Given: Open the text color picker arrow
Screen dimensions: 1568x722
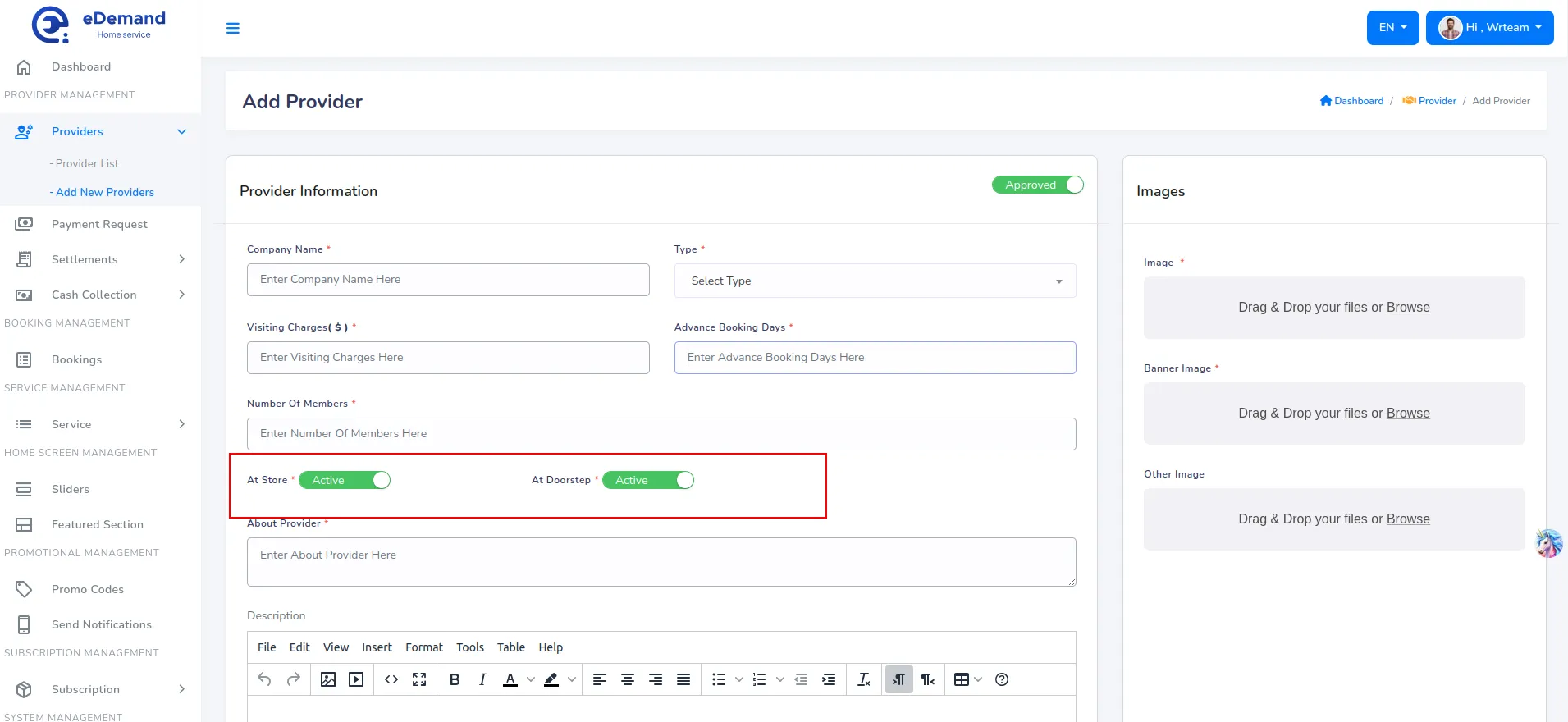Looking at the screenshot, I should tap(531, 679).
